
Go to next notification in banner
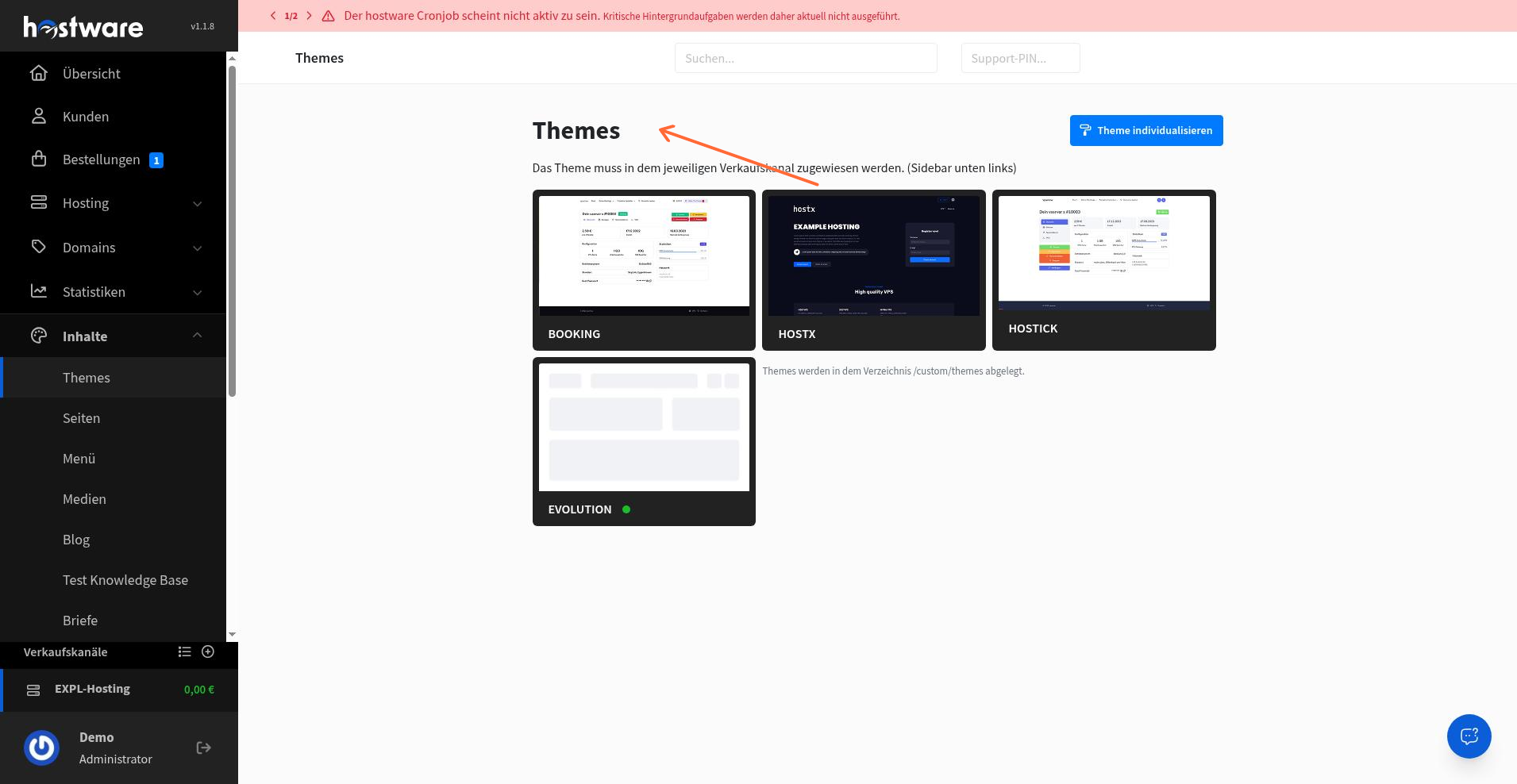[309, 16]
